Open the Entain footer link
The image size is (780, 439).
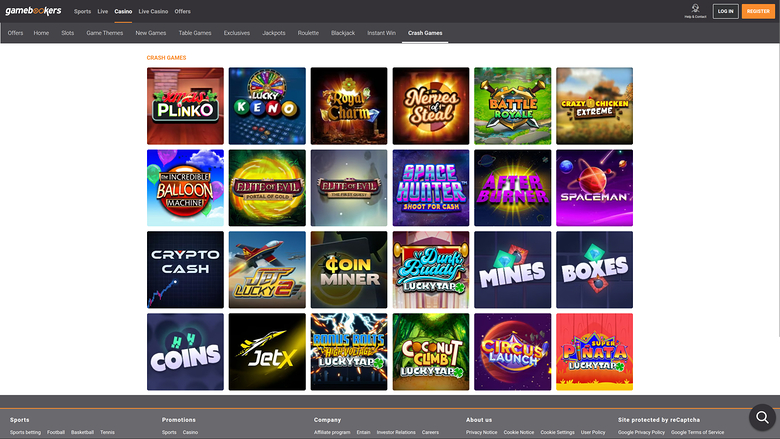click(x=363, y=433)
